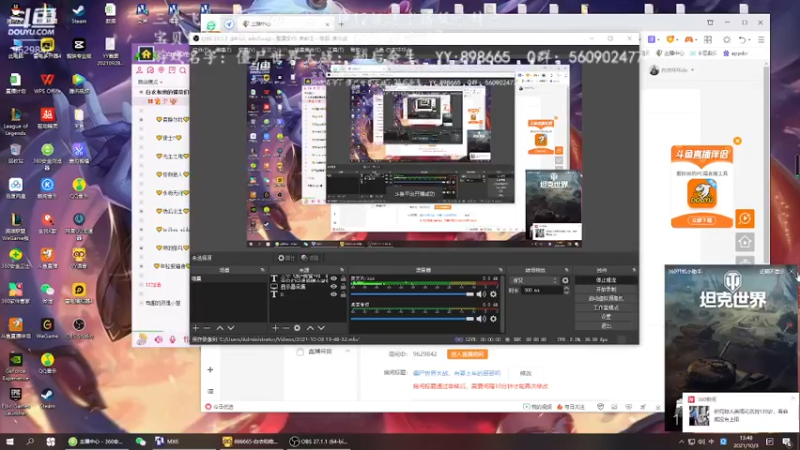Click the YY speaker icon at bottom
The image size is (800, 450).
pyautogui.click(x=159, y=339)
